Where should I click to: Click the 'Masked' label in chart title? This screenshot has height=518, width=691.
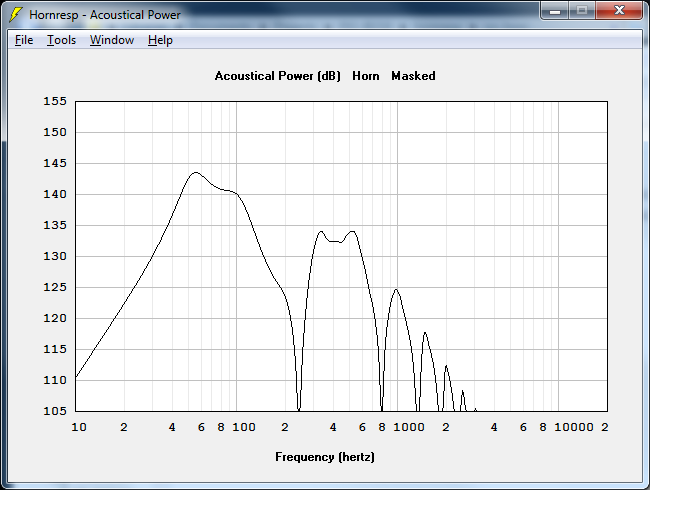(x=413, y=76)
